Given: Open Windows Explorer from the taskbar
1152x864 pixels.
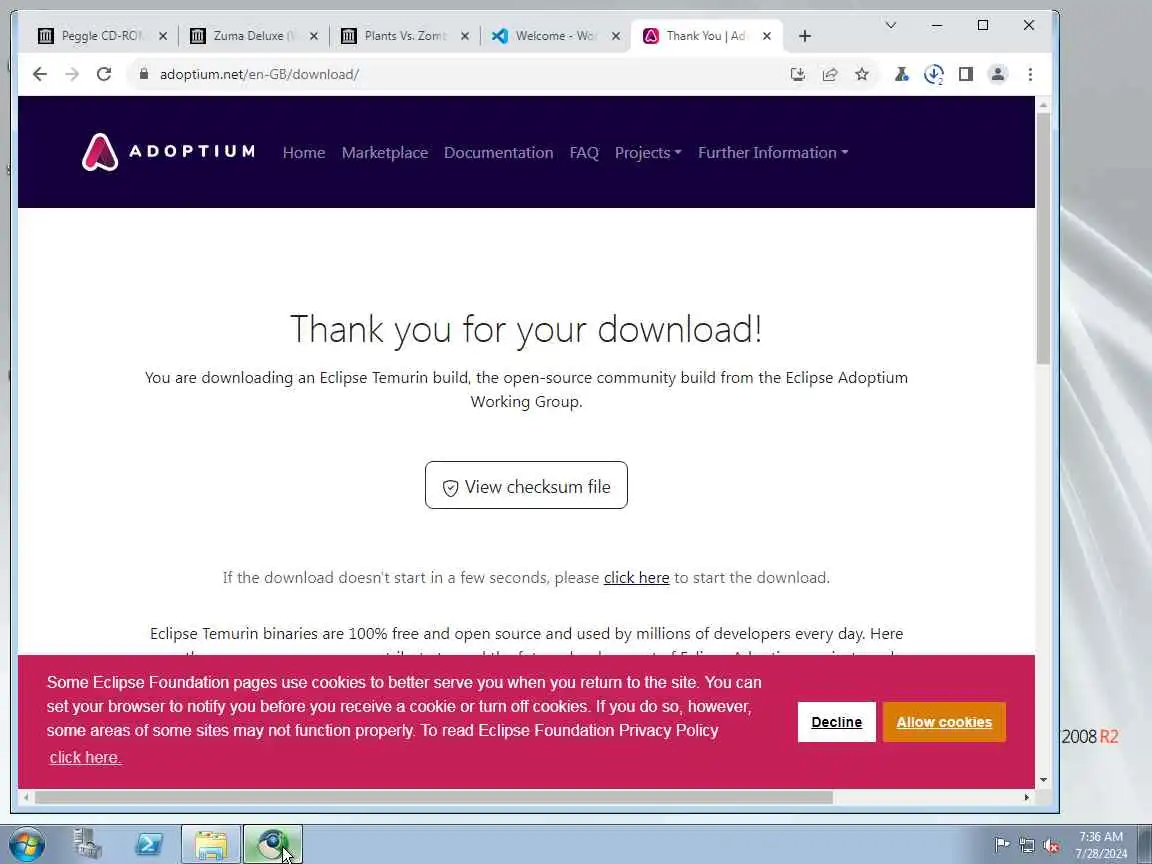Looking at the screenshot, I should tap(211, 844).
